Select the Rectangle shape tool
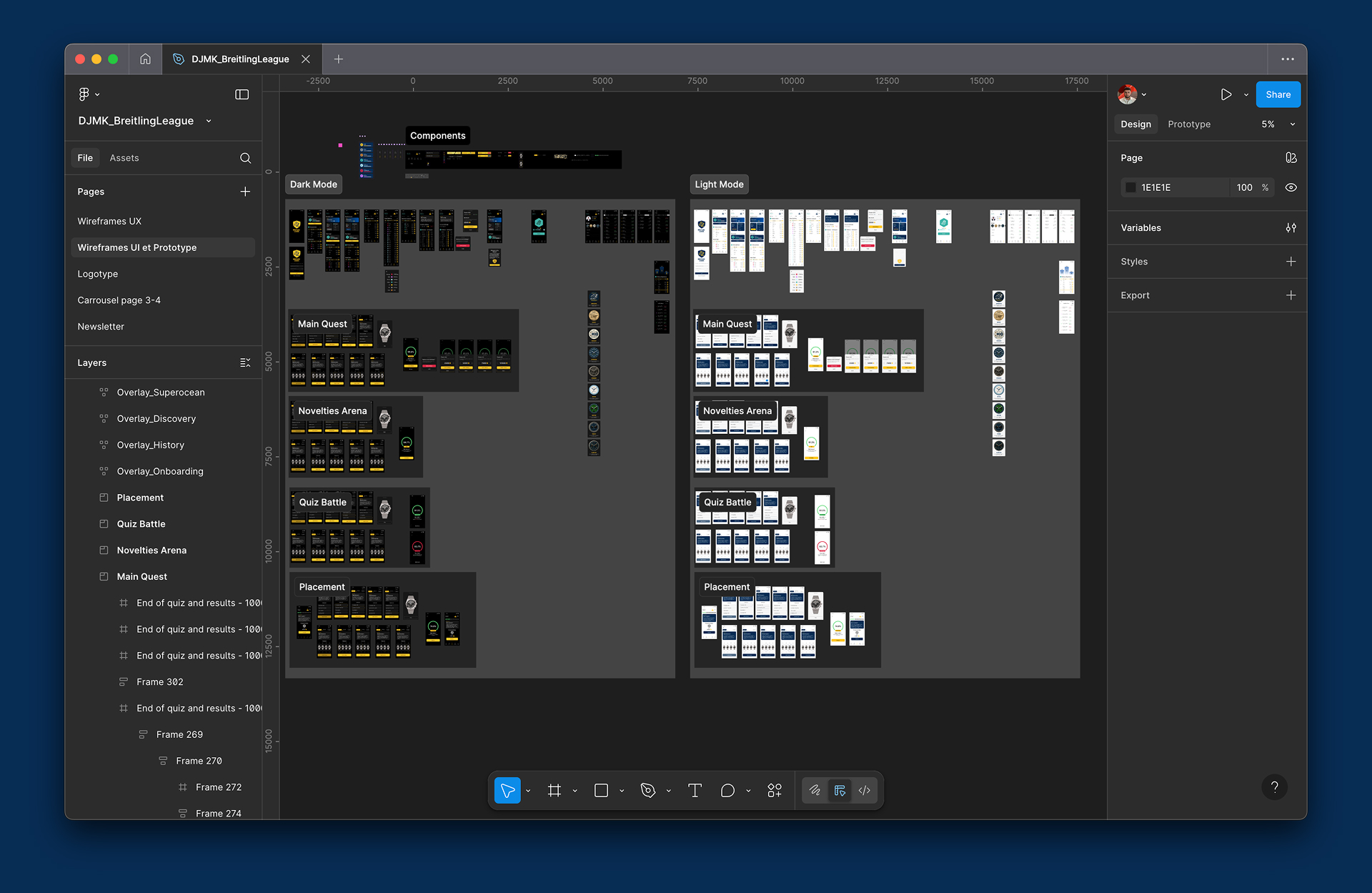This screenshot has height=893, width=1372. (601, 790)
